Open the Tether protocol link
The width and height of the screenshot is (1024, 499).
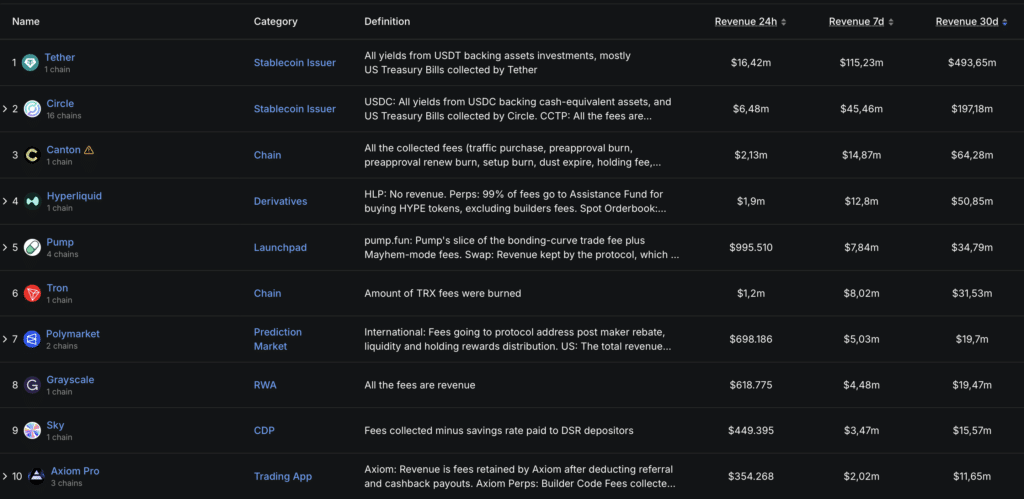tap(59, 57)
